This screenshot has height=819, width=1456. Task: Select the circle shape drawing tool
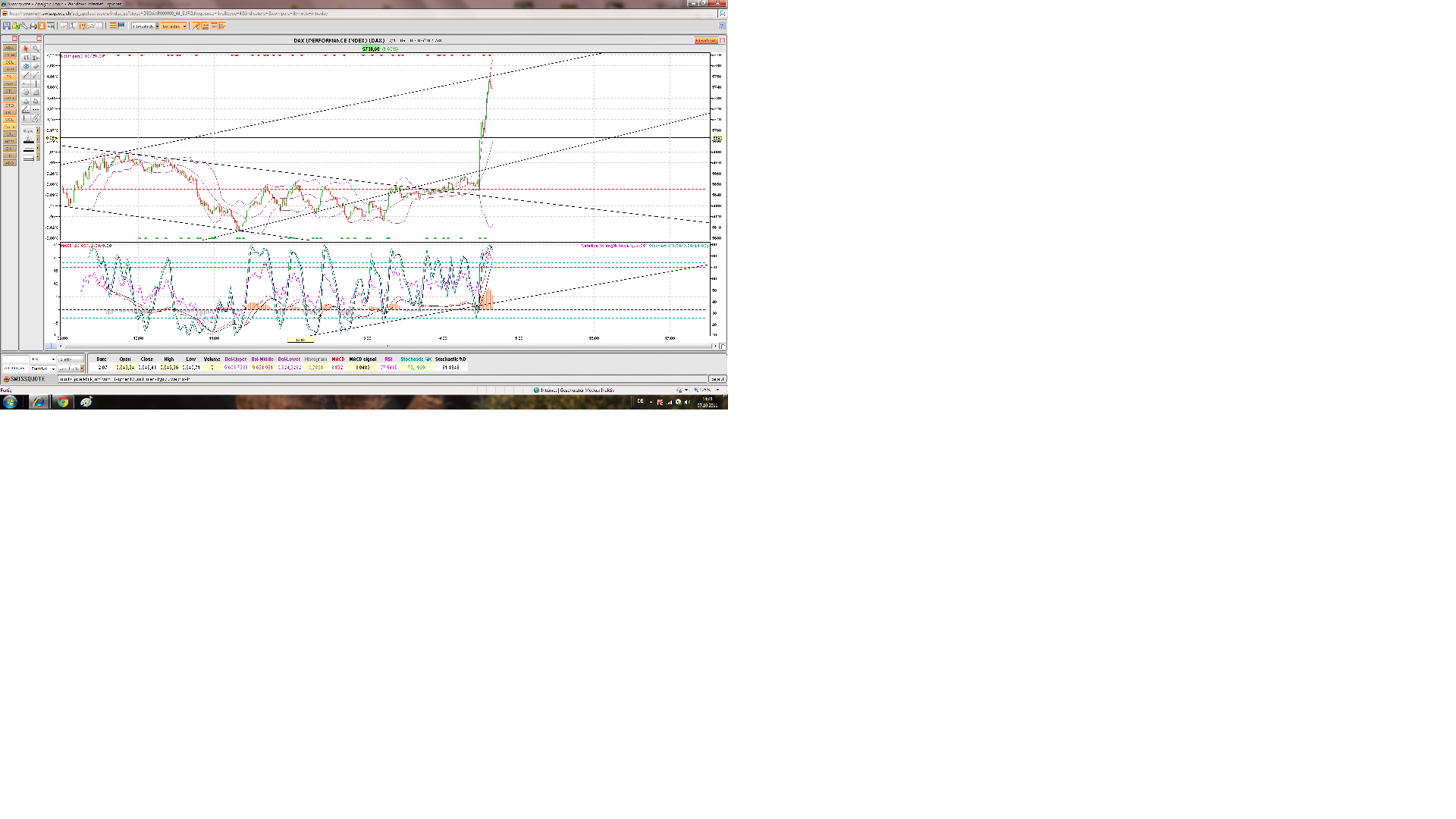tap(26, 92)
